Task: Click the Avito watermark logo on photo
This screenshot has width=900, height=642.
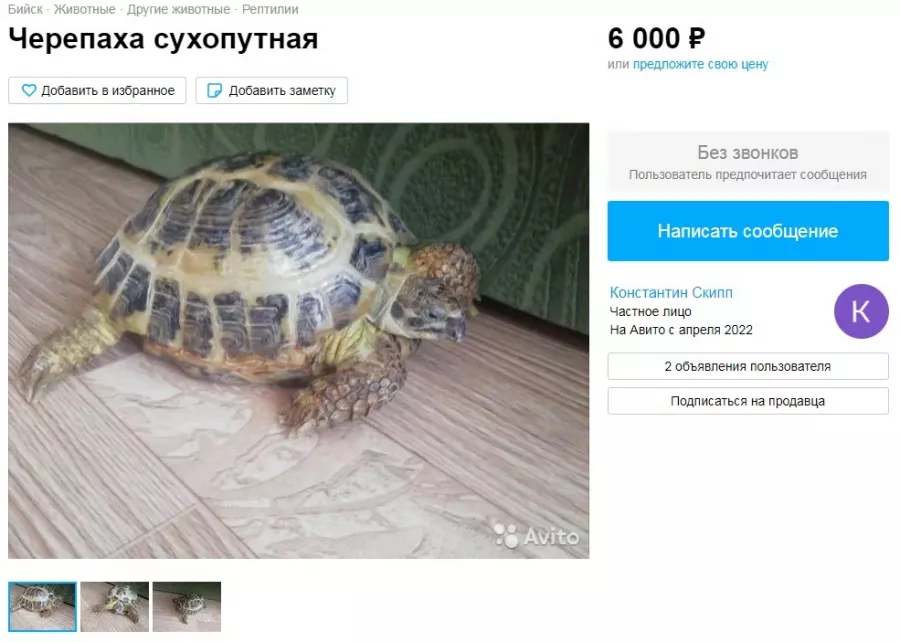Action: pos(537,536)
